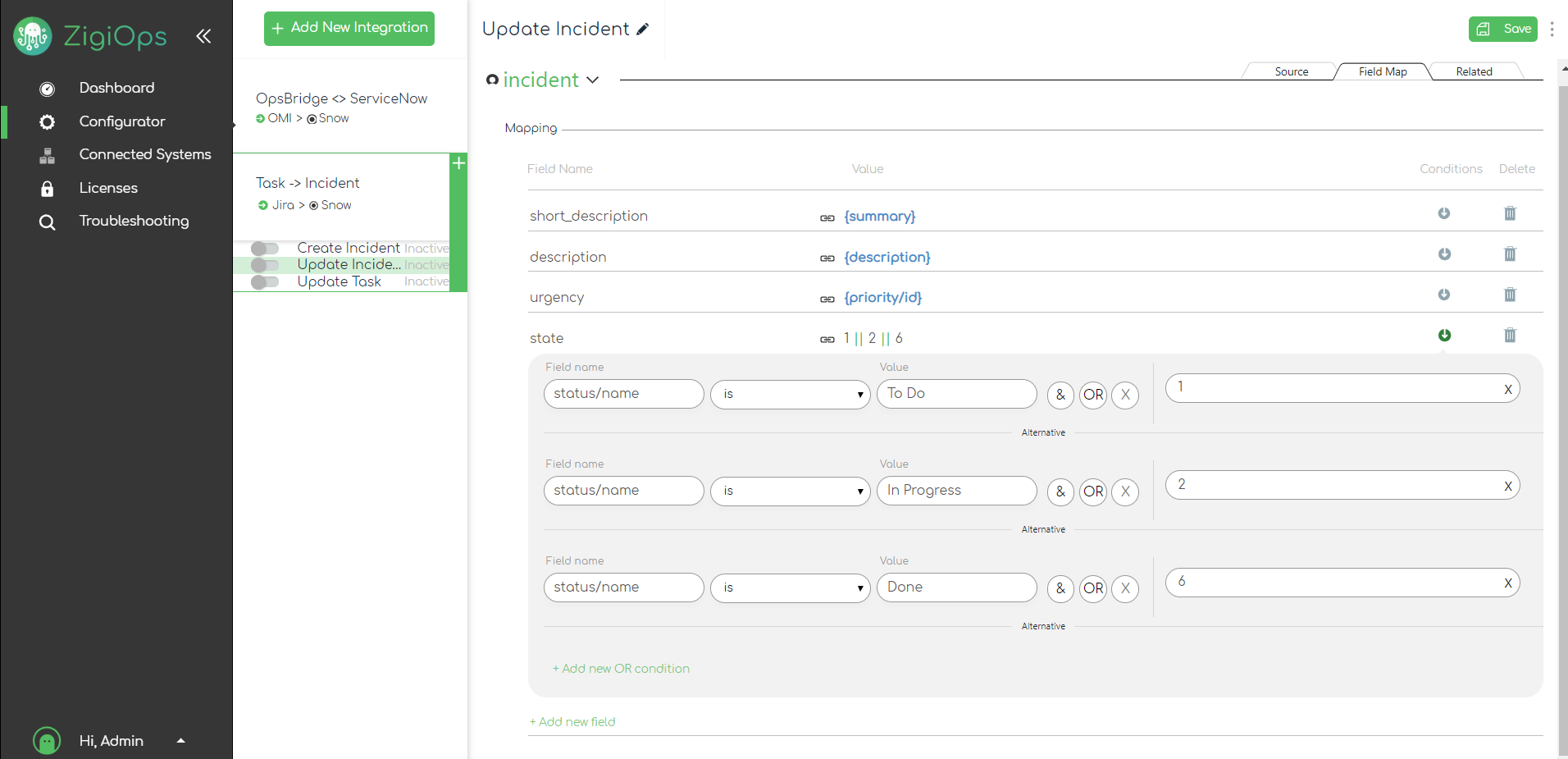Image resolution: width=1568 pixels, height=759 pixels.
Task: Remove the To Do condition with X
Action: [1125, 395]
